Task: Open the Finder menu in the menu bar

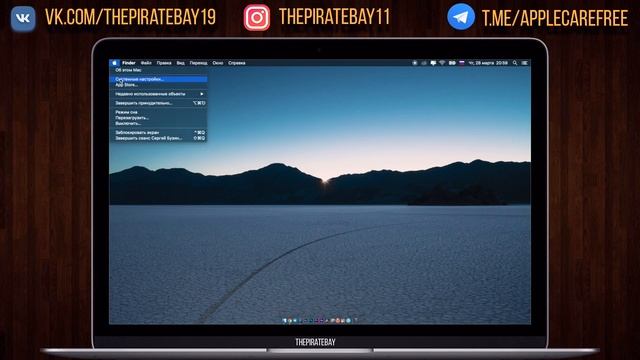Action: coord(129,63)
